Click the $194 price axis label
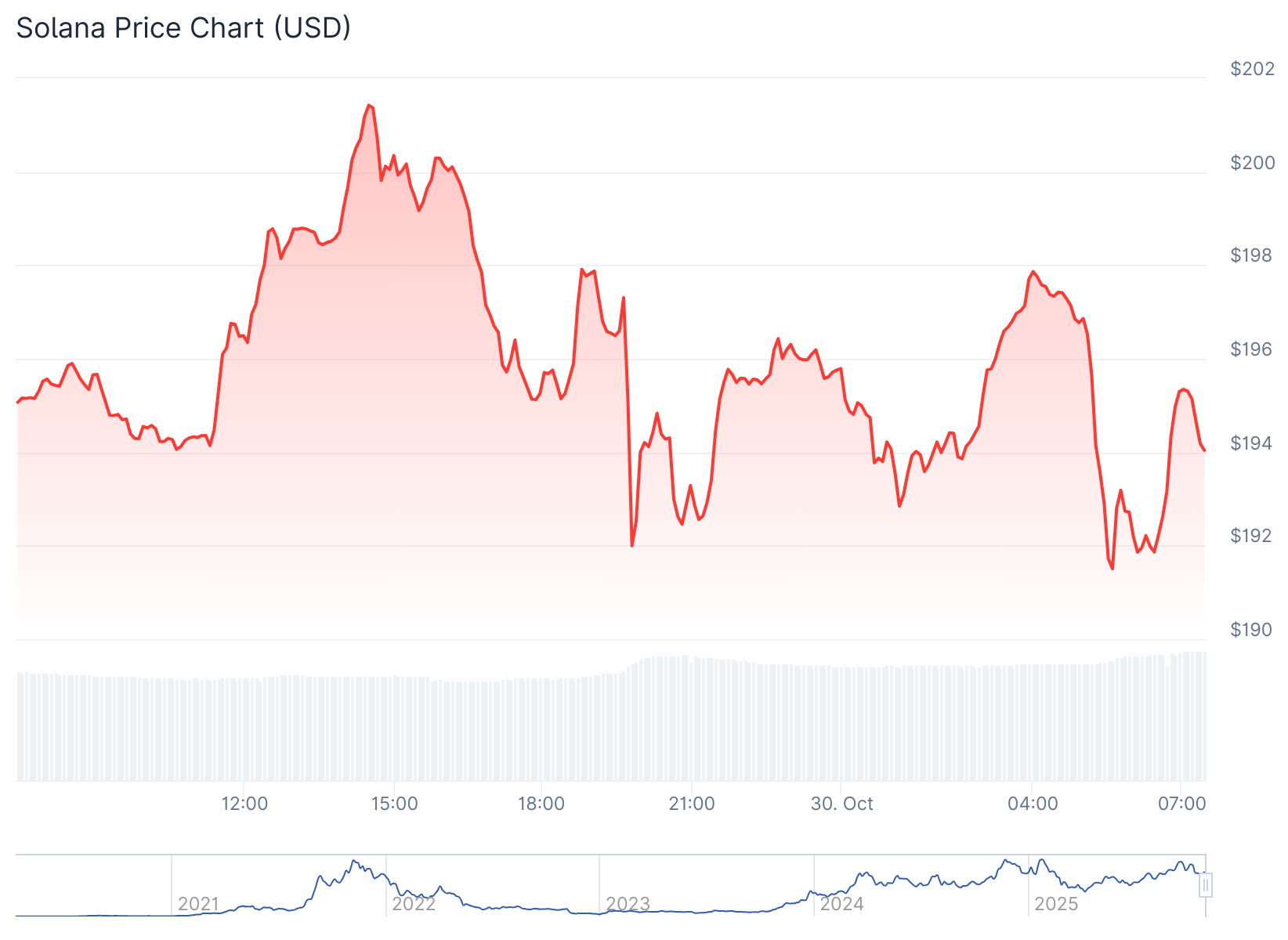This screenshot has width=1288, height=940. coord(1253,443)
